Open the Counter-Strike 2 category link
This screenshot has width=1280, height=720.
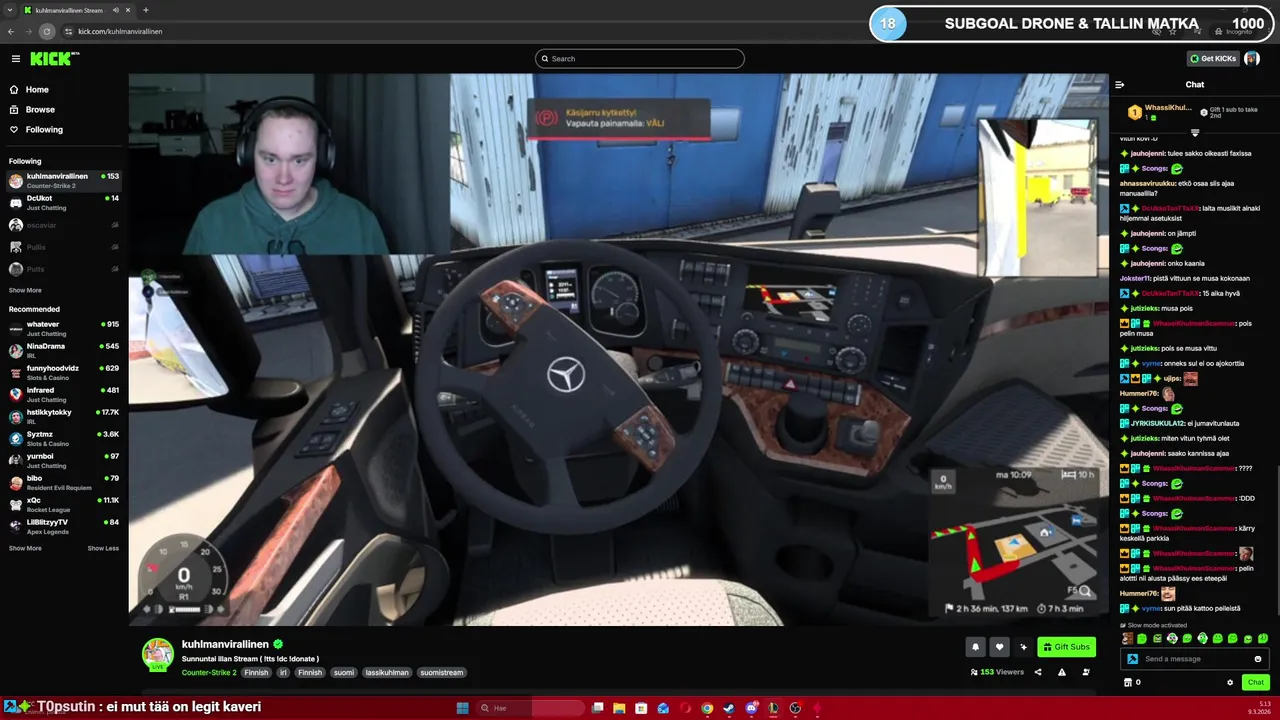tap(209, 673)
